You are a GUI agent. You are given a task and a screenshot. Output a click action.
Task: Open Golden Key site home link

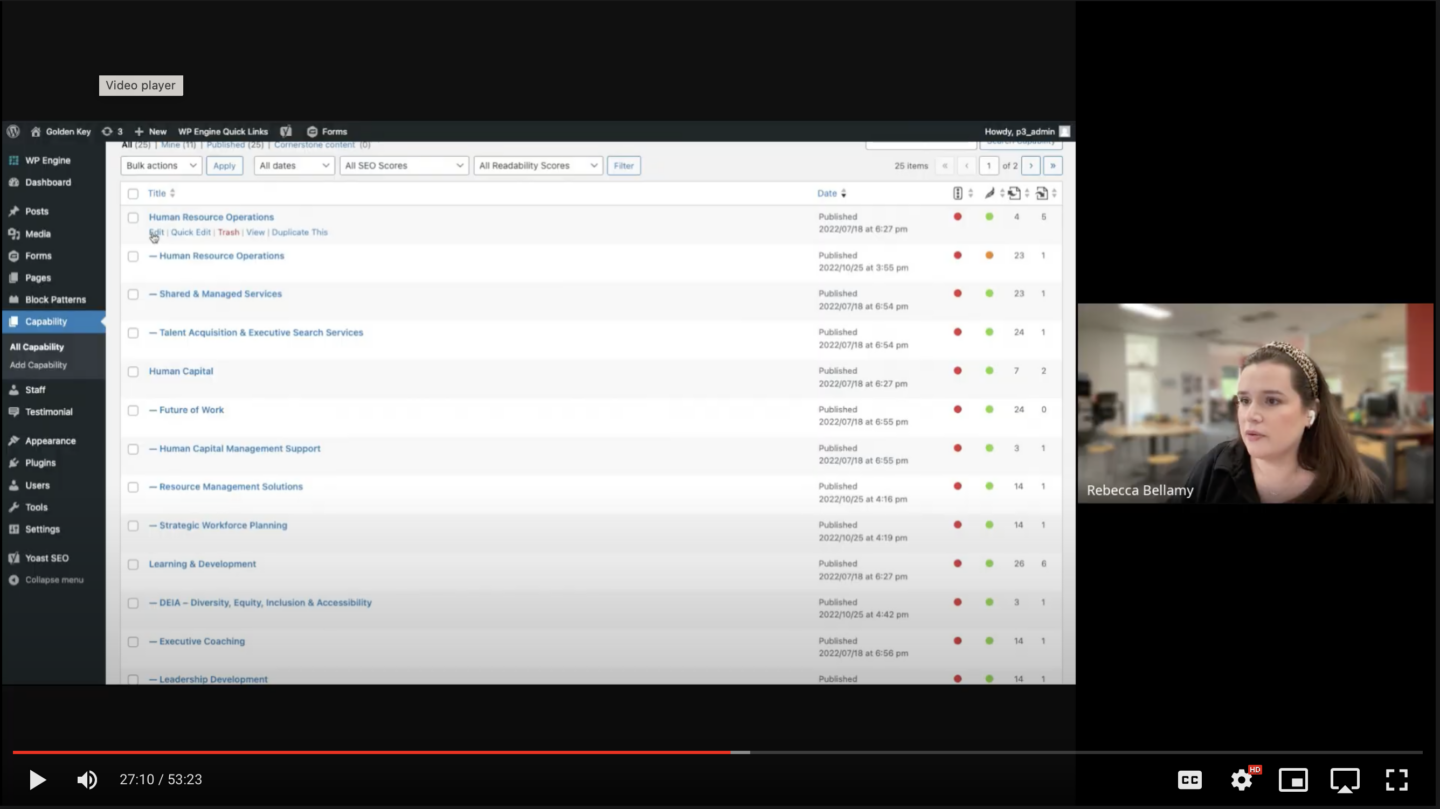click(x=61, y=131)
